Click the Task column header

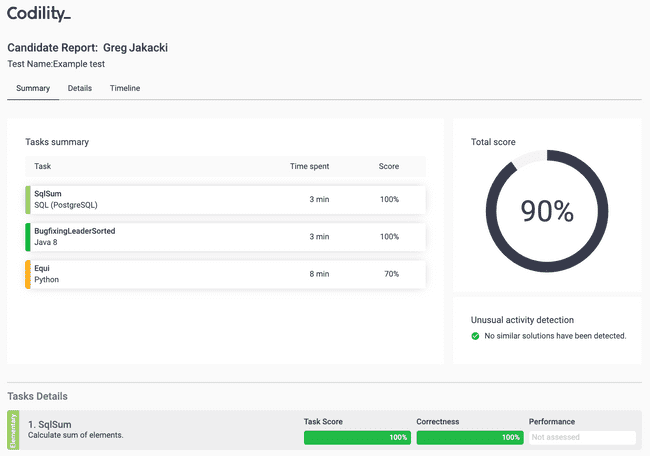click(42, 166)
